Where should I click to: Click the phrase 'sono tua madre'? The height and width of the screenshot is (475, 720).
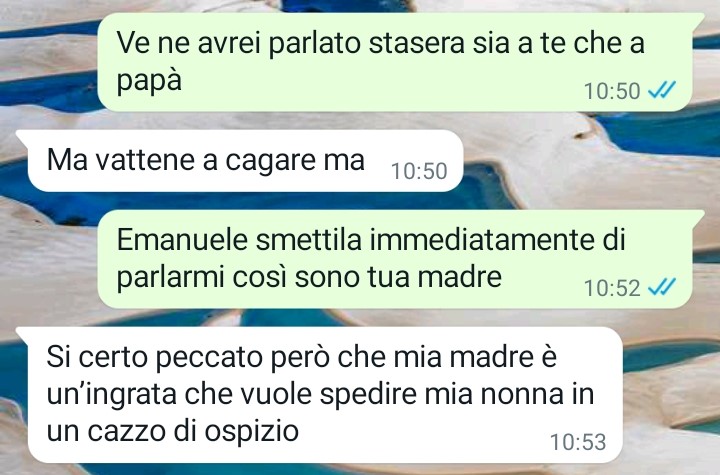[x=398, y=277]
